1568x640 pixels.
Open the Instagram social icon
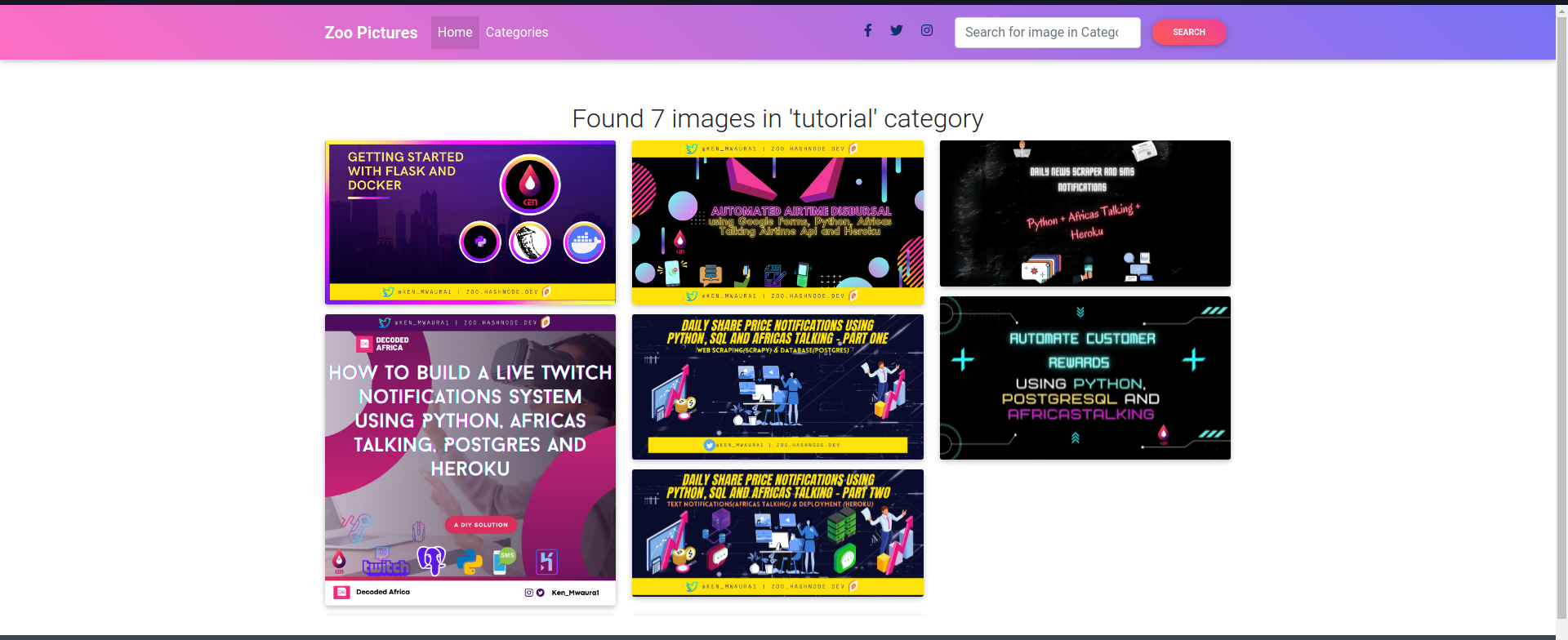click(x=927, y=31)
